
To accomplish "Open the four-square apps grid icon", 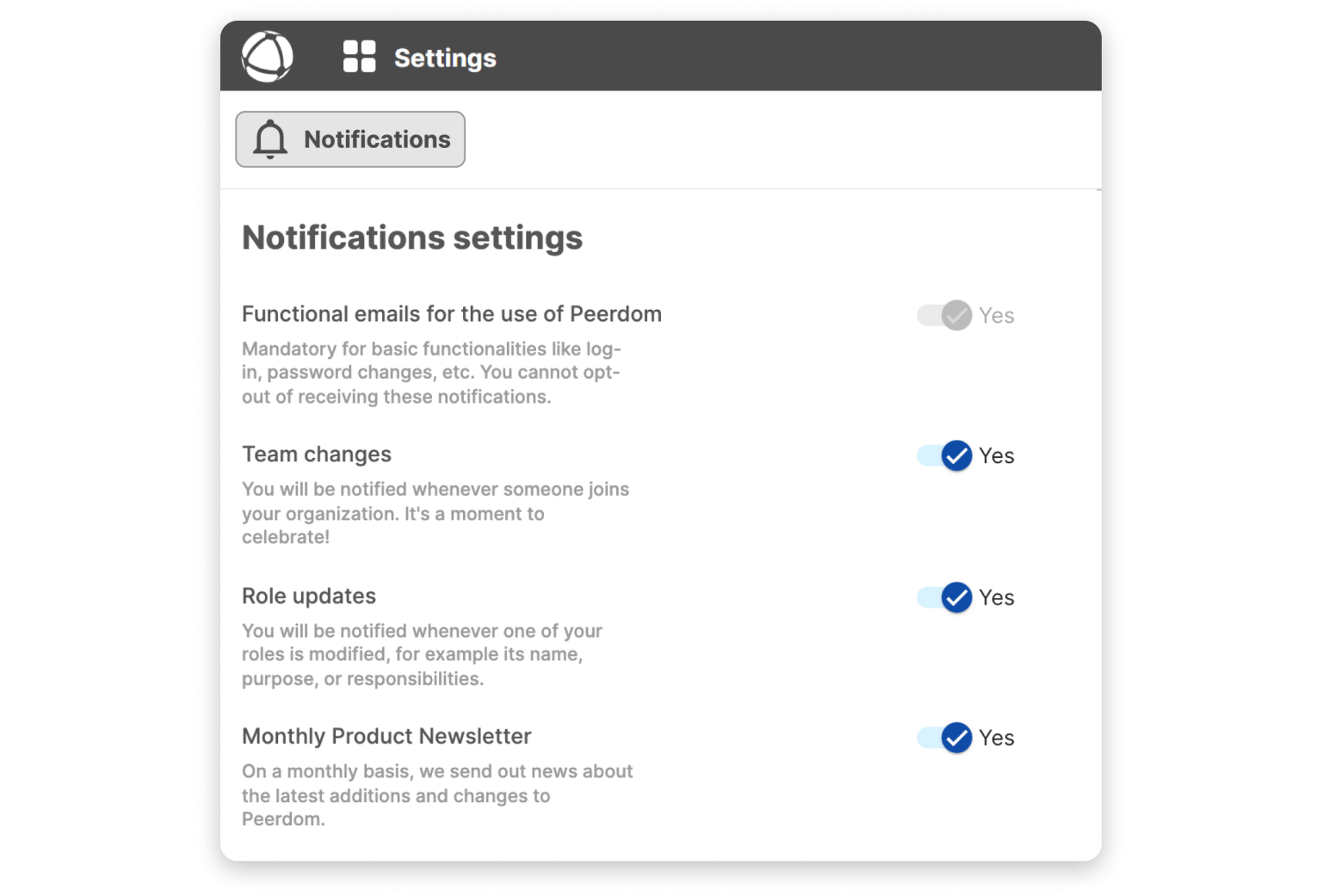I will coord(359,57).
